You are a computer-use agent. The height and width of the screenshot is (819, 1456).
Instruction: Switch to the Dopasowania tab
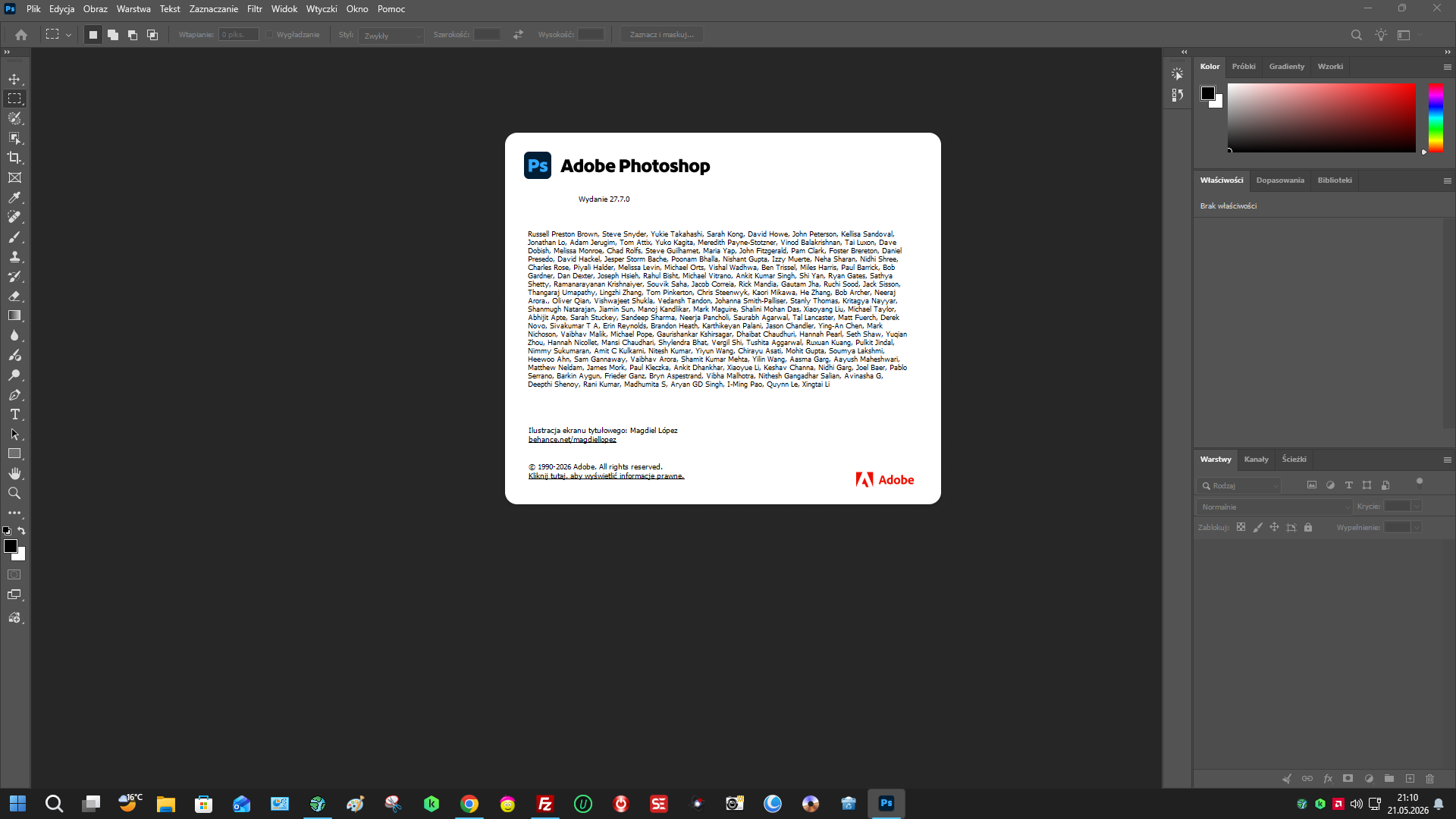pyautogui.click(x=1280, y=180)
